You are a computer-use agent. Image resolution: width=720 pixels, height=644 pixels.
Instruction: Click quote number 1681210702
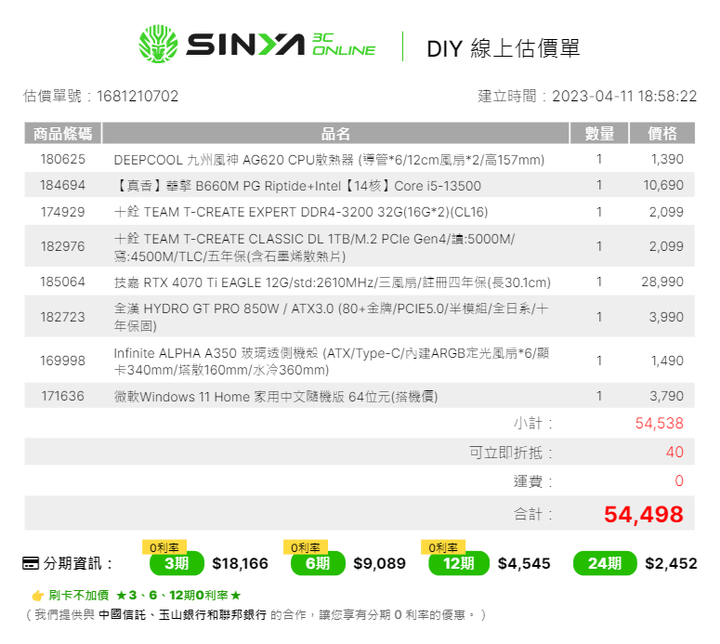[137, 96]
